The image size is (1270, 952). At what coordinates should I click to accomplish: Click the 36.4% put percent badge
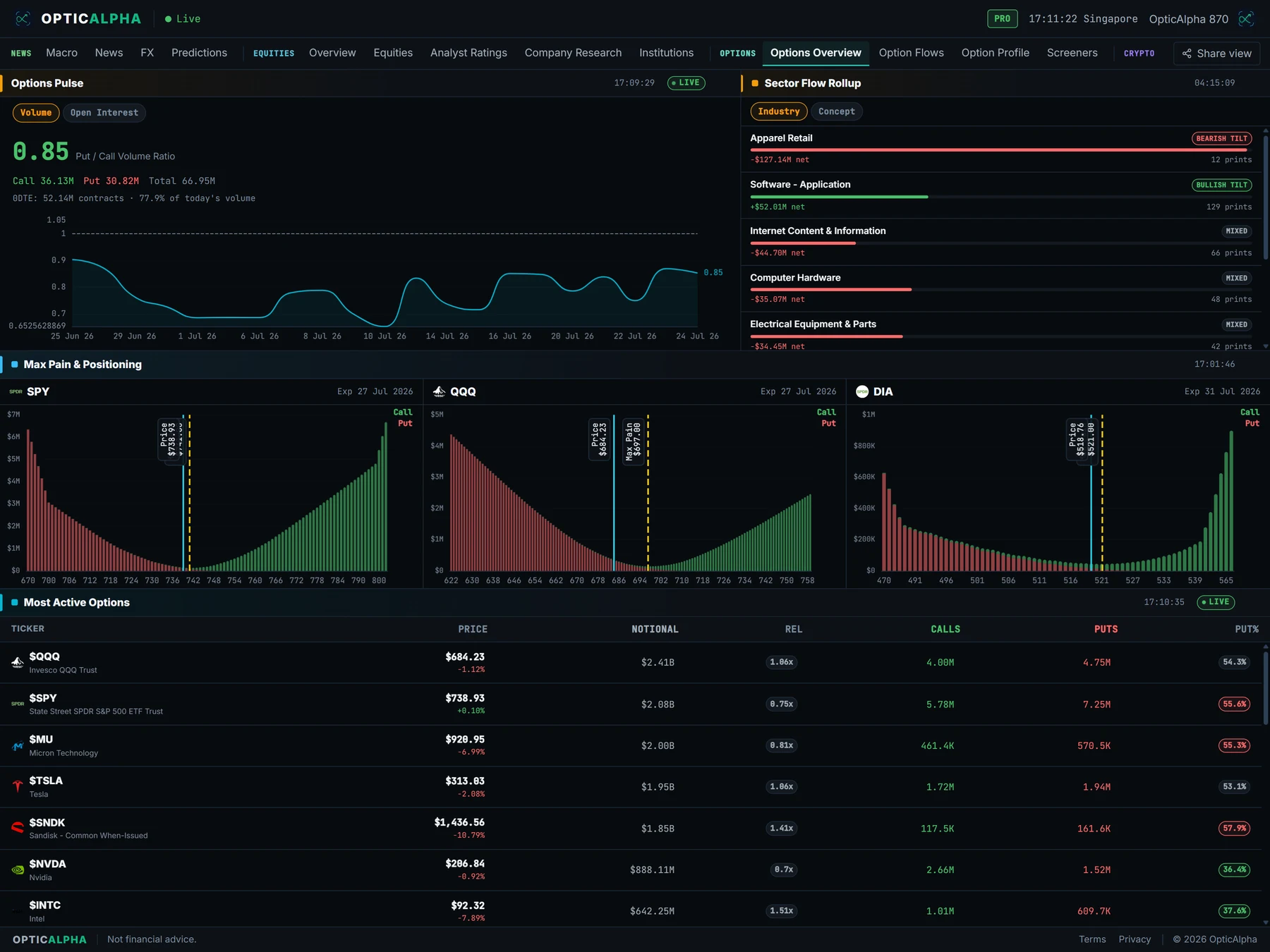pos(1235,869)
